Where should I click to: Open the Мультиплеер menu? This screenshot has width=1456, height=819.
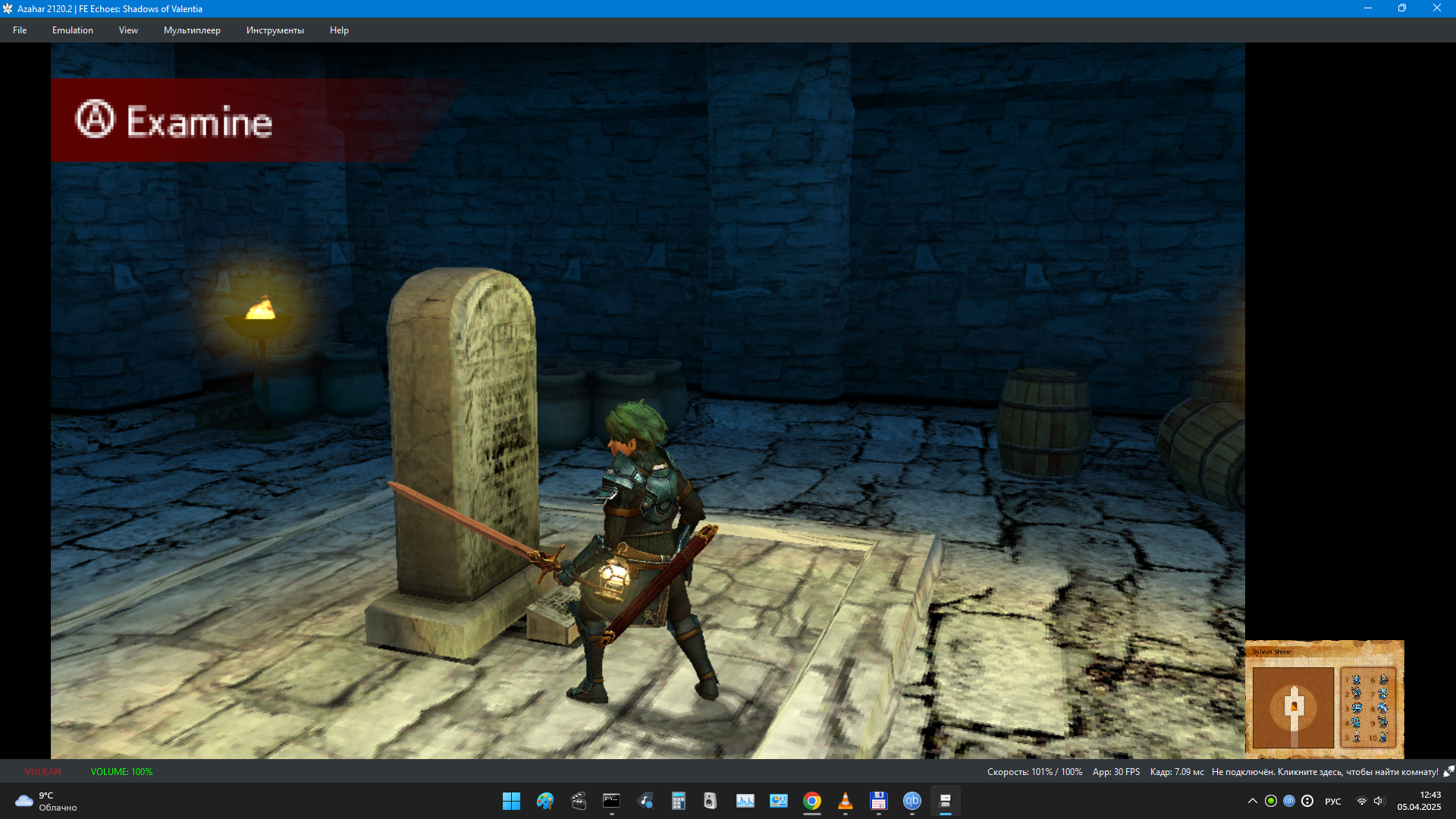click(192, 30)
